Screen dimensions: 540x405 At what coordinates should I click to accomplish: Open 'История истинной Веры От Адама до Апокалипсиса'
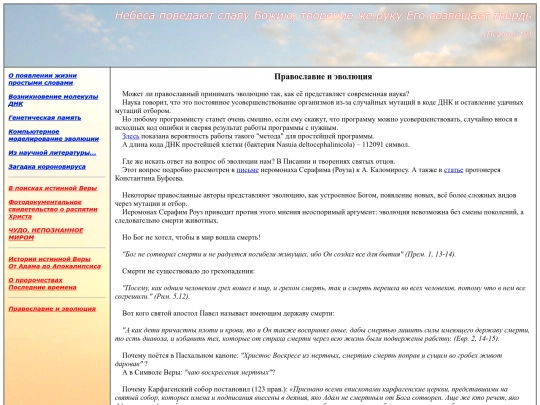[54, 263]
